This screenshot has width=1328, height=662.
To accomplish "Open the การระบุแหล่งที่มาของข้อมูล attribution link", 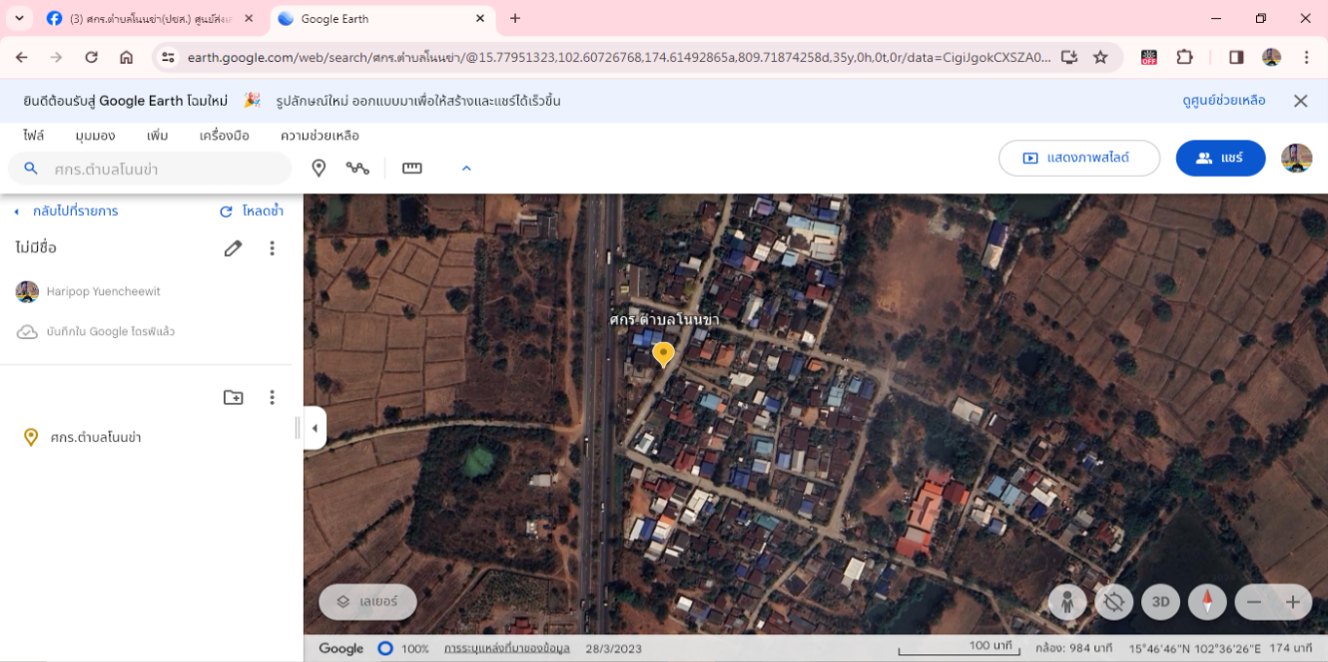I will pos(507,648).
